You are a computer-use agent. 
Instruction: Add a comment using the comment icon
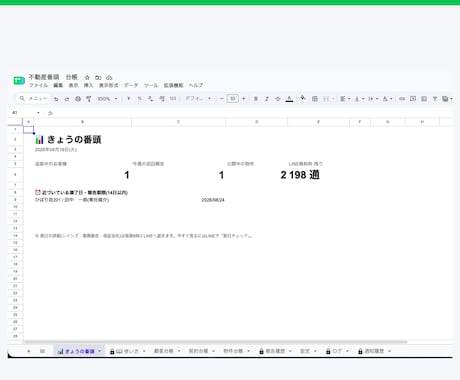tap(413, 99)
